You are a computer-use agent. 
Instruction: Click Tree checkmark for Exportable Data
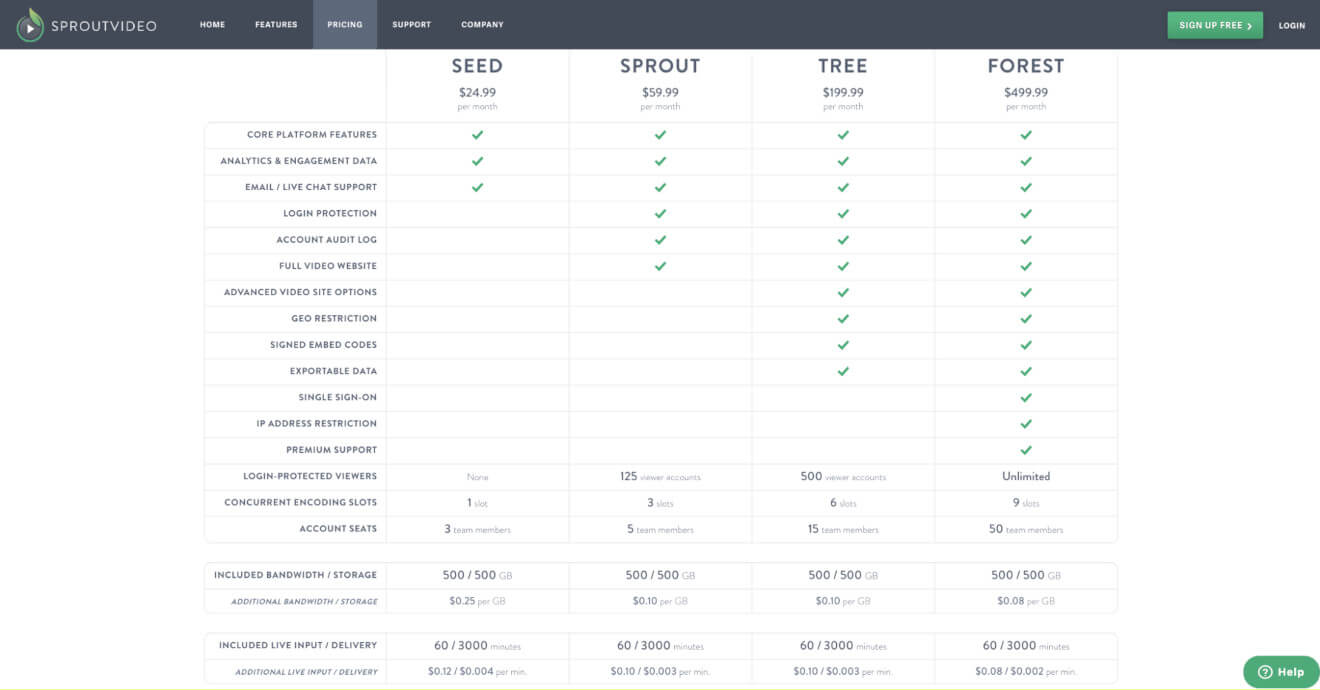(x=843, y=371)
